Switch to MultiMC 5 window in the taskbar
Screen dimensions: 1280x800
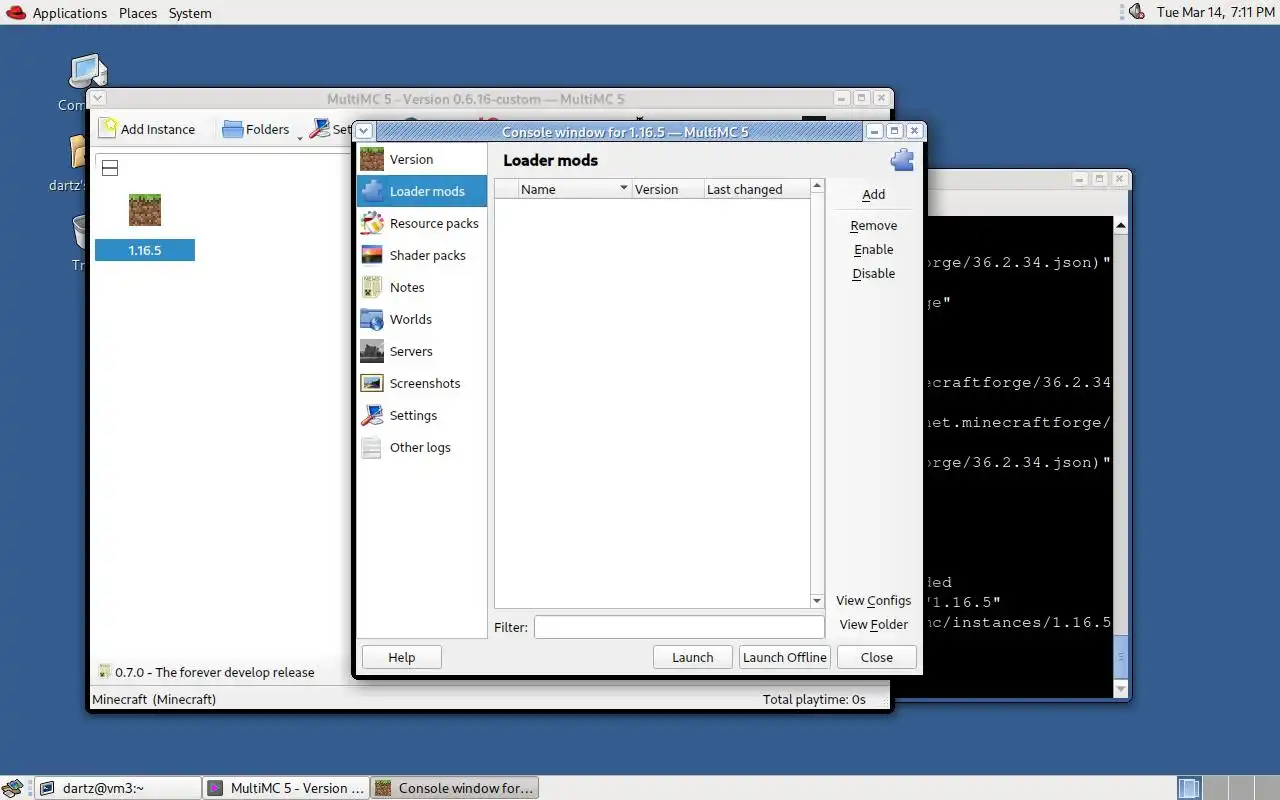click(286, 788)
